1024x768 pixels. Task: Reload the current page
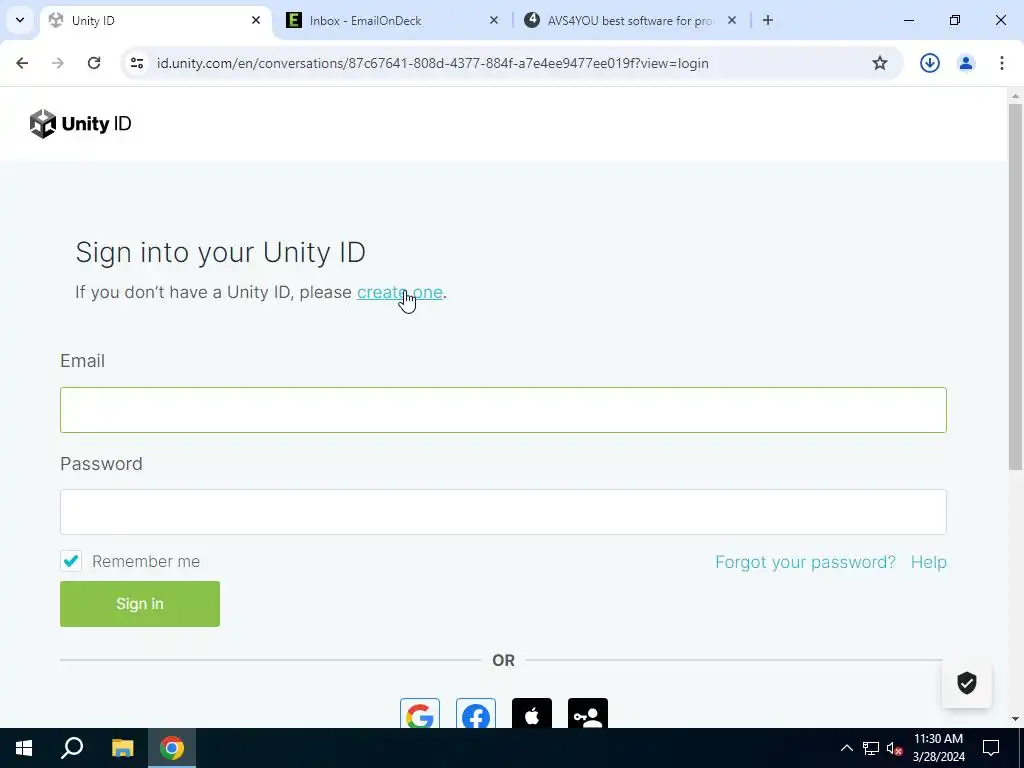[94, 63]
